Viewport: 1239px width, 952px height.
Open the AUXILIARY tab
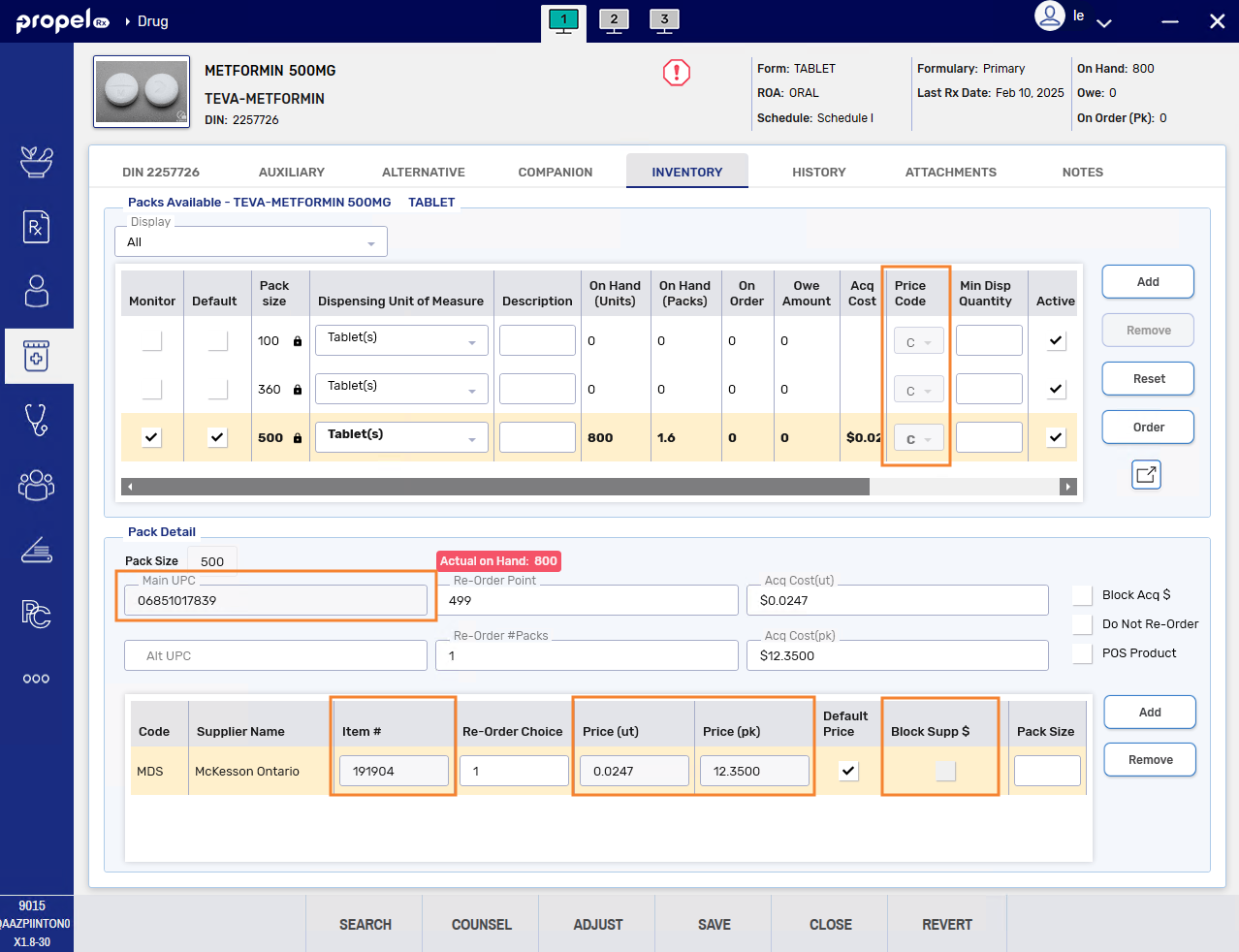tap(292, 172)
